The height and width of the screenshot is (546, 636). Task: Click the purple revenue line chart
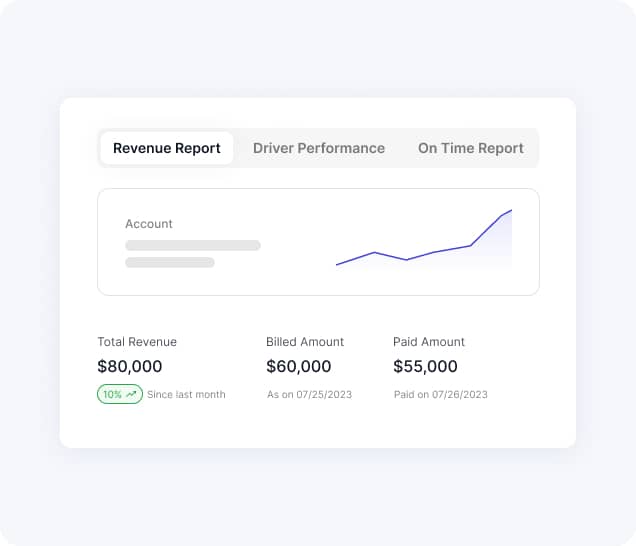click(424, 239)
